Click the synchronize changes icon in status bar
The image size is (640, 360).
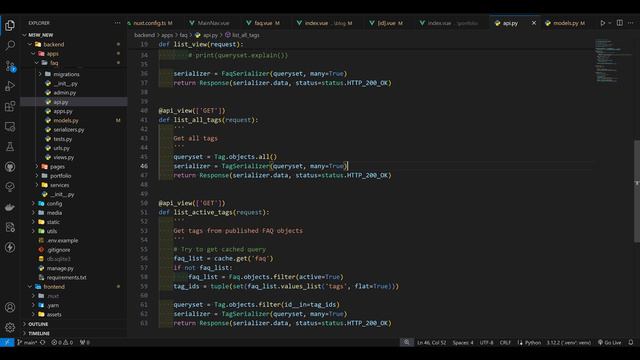coord(43,342)
